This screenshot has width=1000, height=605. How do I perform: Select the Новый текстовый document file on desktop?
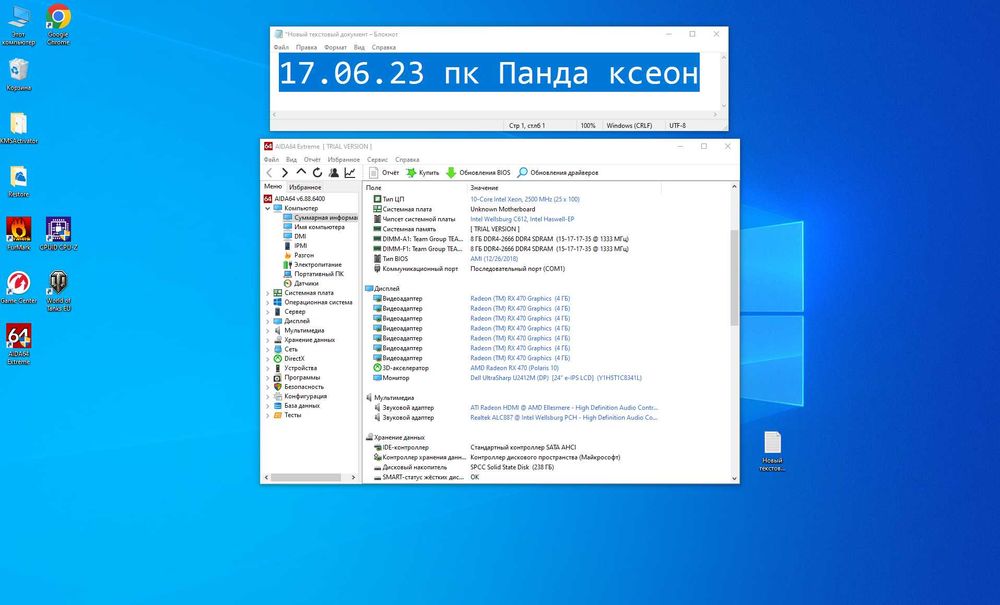[772, 451]
